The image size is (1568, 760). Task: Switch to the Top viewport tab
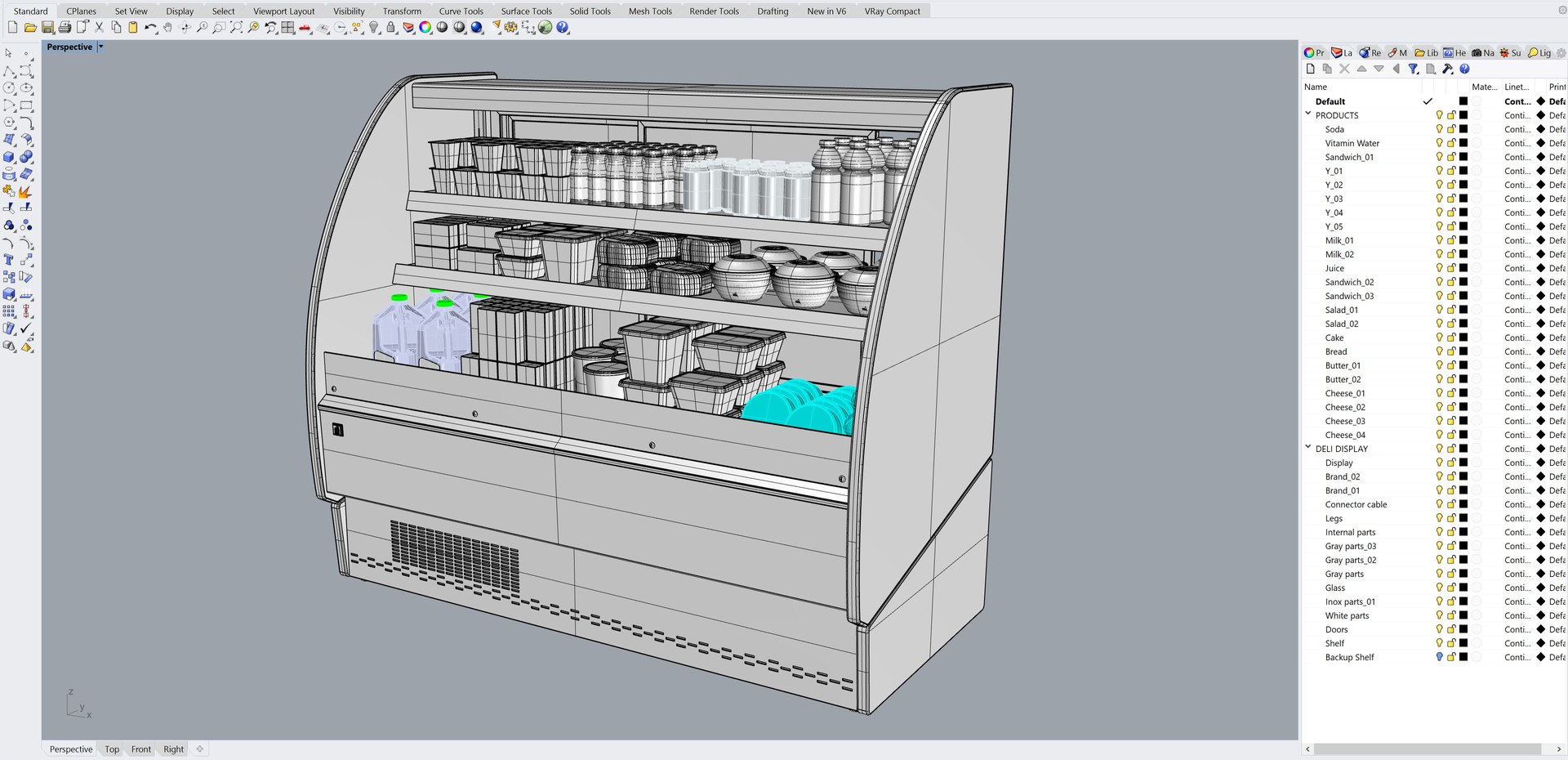(112, 749)
